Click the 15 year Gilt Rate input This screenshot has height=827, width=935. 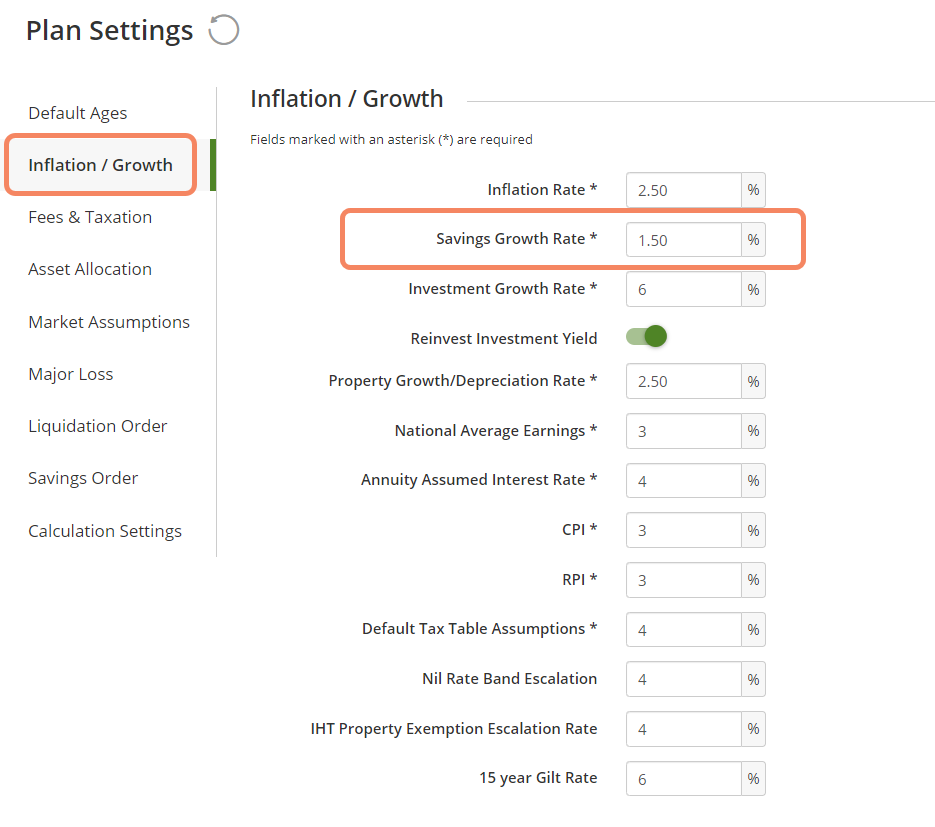coord(683,779)
